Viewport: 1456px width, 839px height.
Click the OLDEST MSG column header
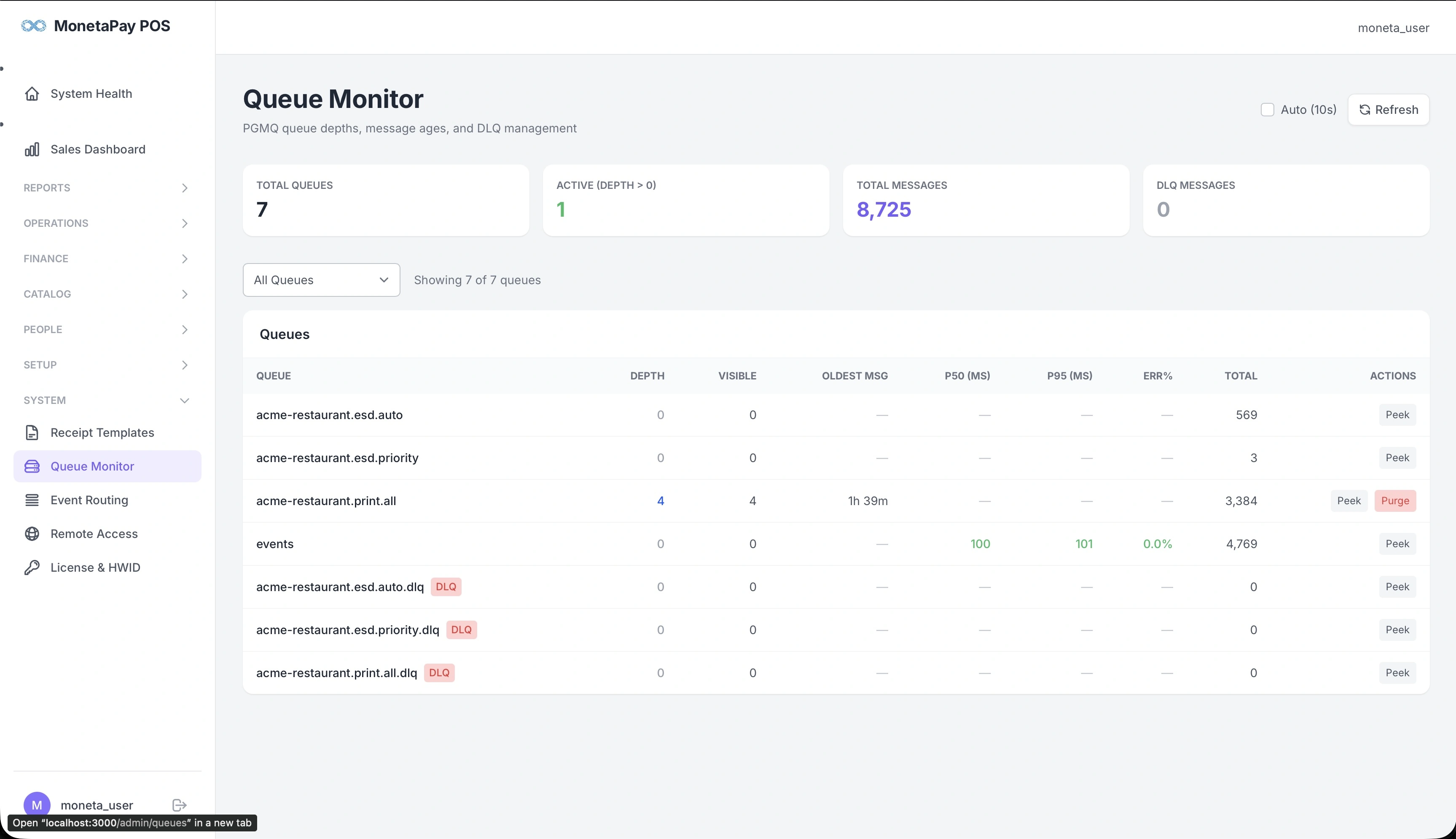tap(855, 376)
